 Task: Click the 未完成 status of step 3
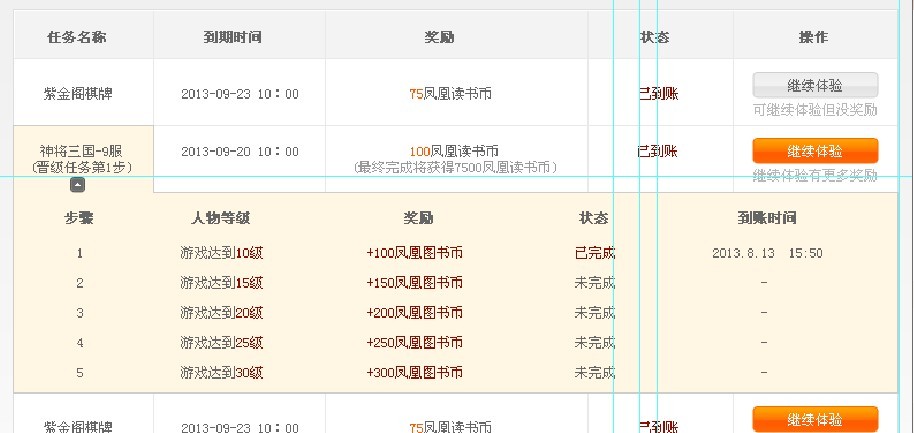(595, 313)
